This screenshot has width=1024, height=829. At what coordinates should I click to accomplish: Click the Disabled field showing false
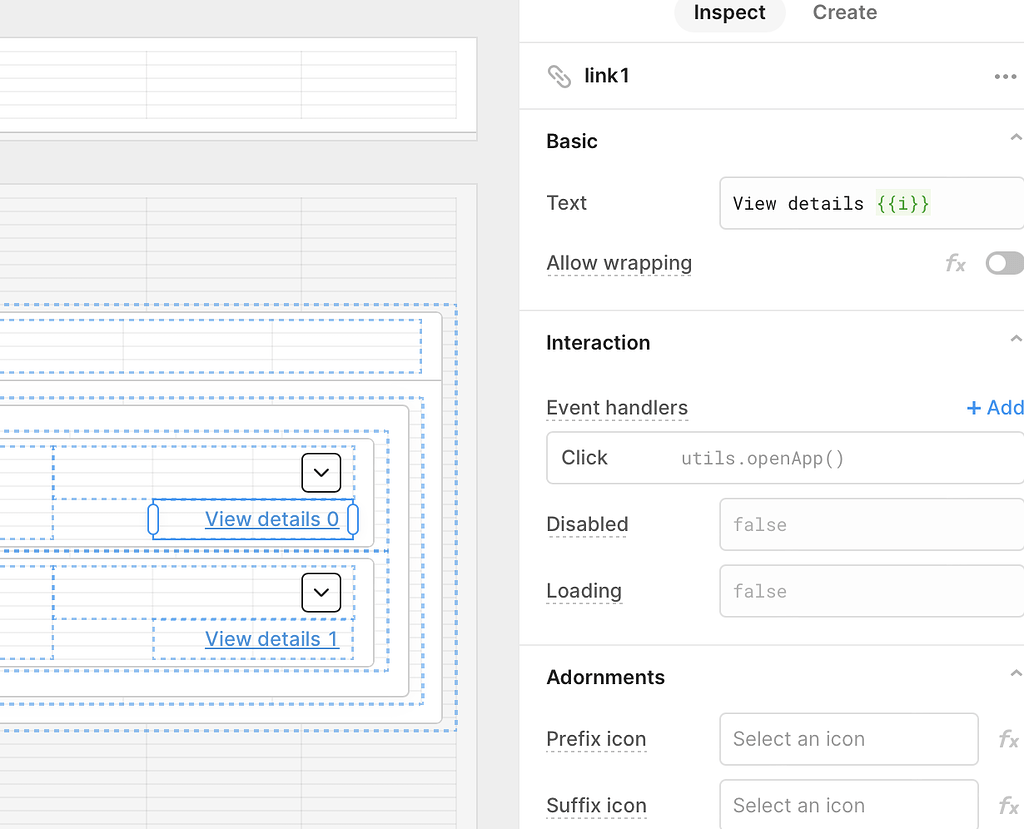[x=870, y=524]
